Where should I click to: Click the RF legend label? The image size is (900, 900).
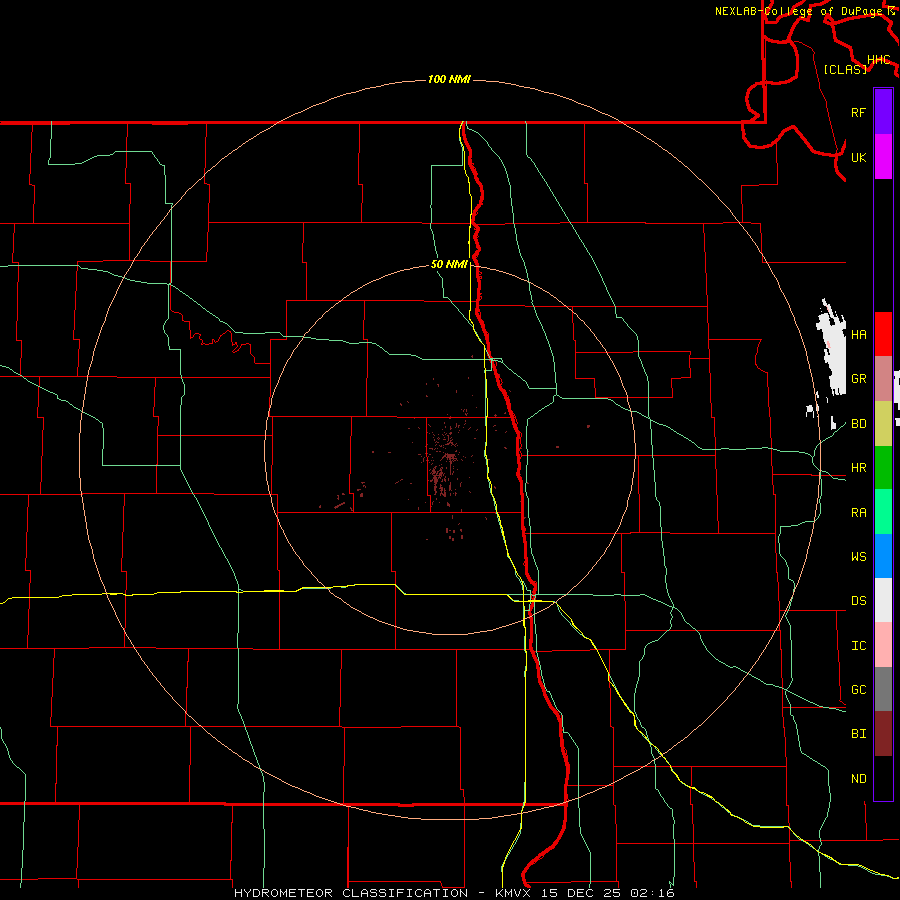858,112
